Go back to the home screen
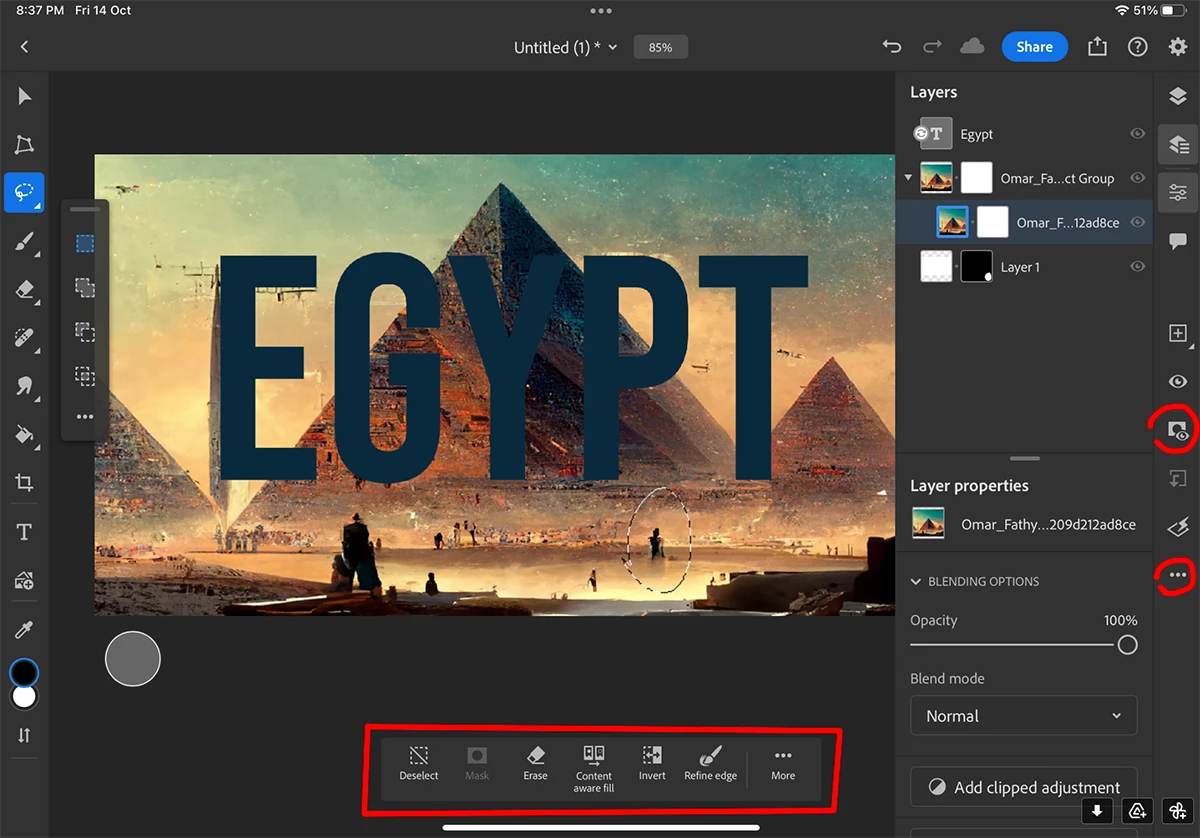This screenshot has width=1200, height=838. point(24,47)
